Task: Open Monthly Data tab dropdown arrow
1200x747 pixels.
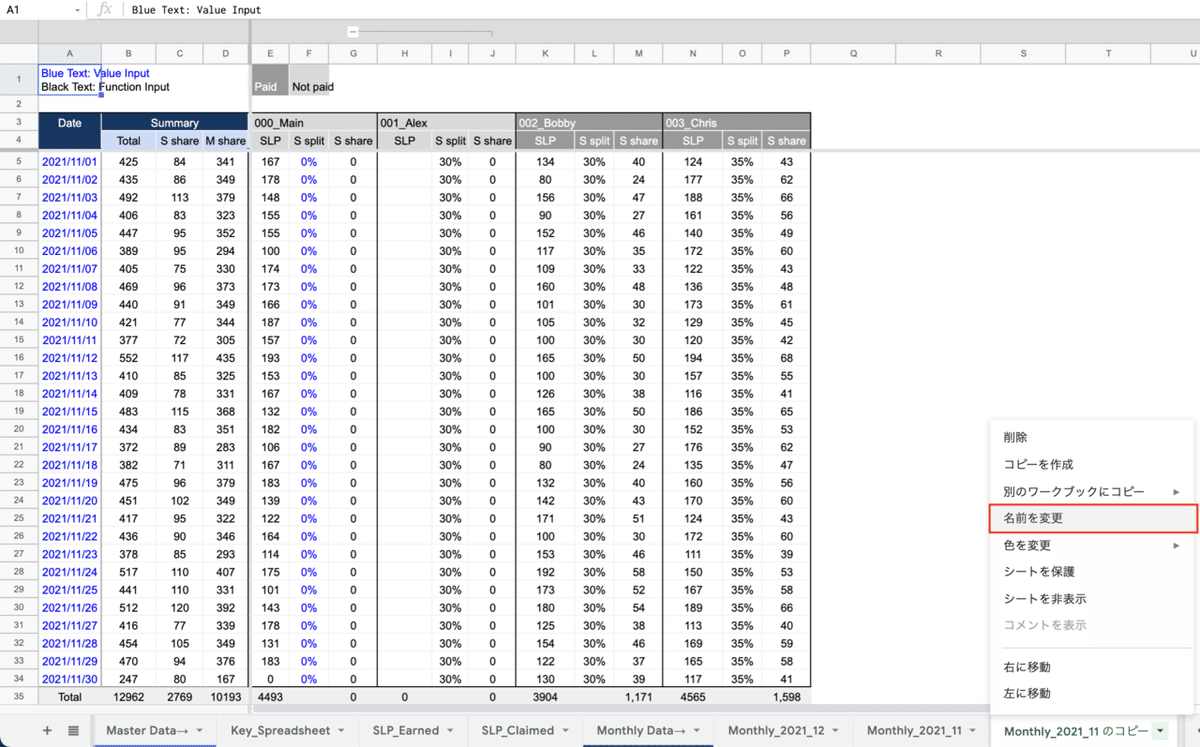Action: coord(697,731)
